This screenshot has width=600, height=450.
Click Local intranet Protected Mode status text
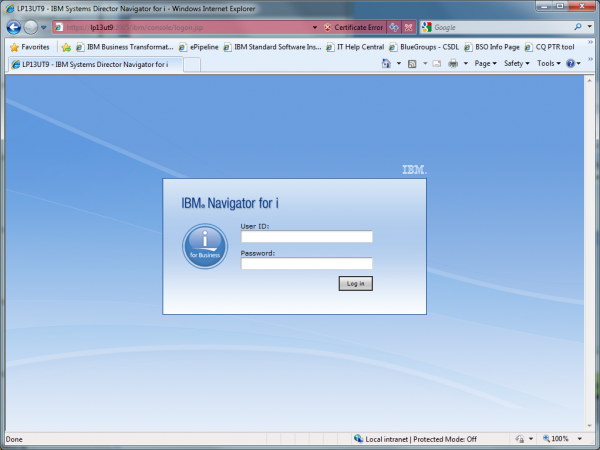pyautogui.click(x=421, y=439)
